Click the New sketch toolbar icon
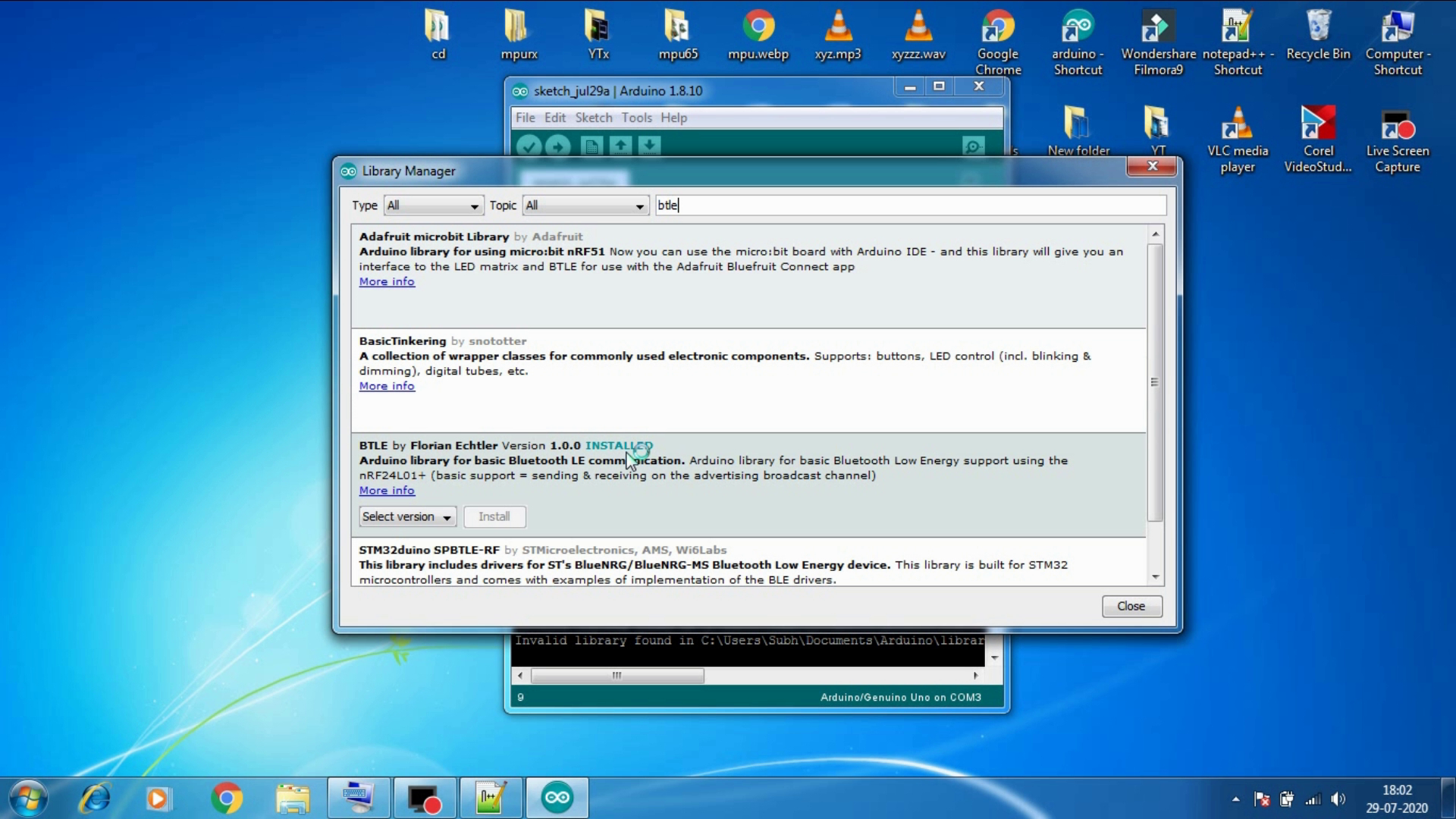Viewport: 1456px width, 819px height. 591,146
